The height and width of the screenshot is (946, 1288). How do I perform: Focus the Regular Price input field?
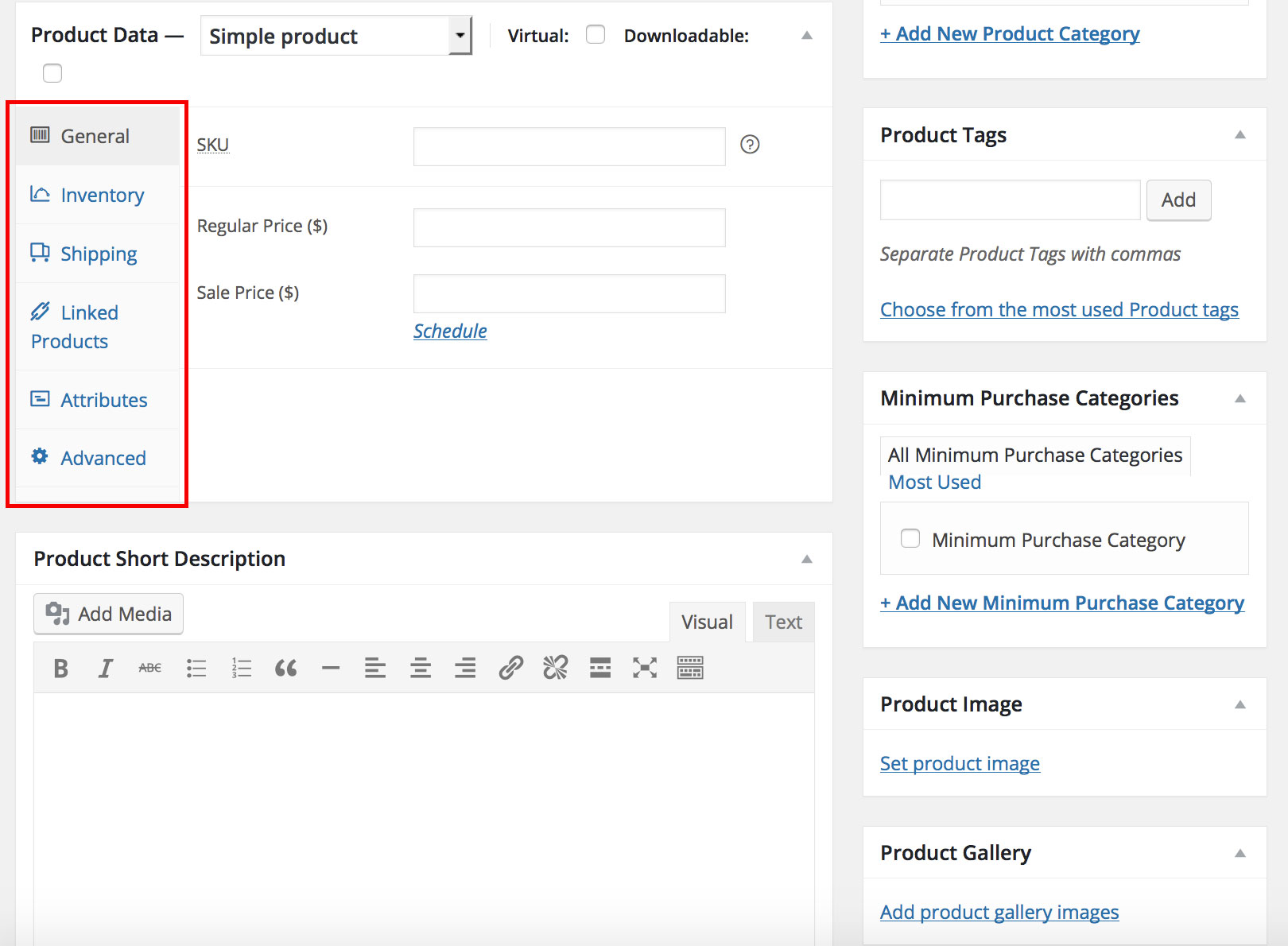[x=569, y=227]
